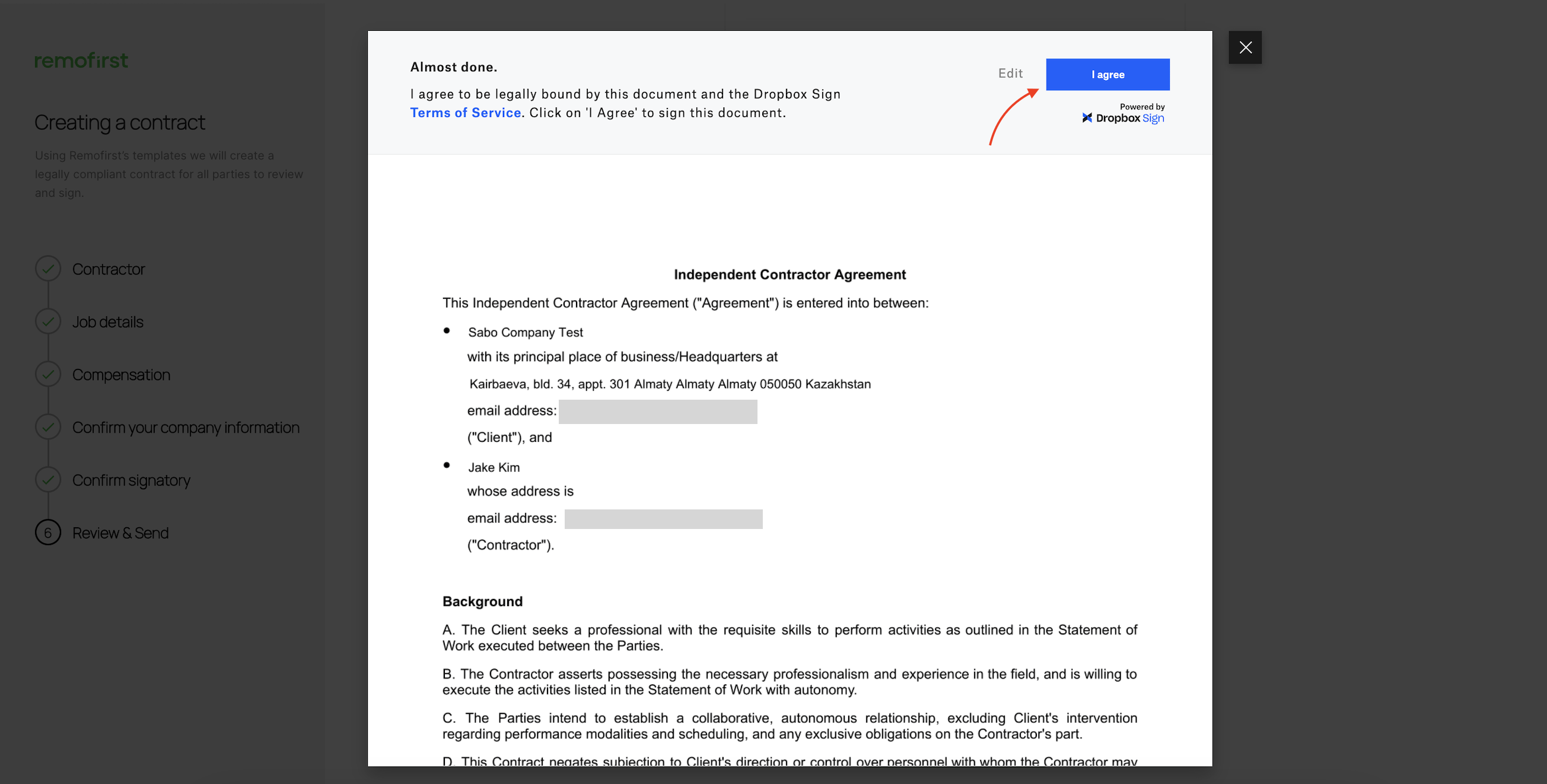1547x784 pixels.
Task: Click paragraph A about the Client seeking a professional
Action: (790, 638)
